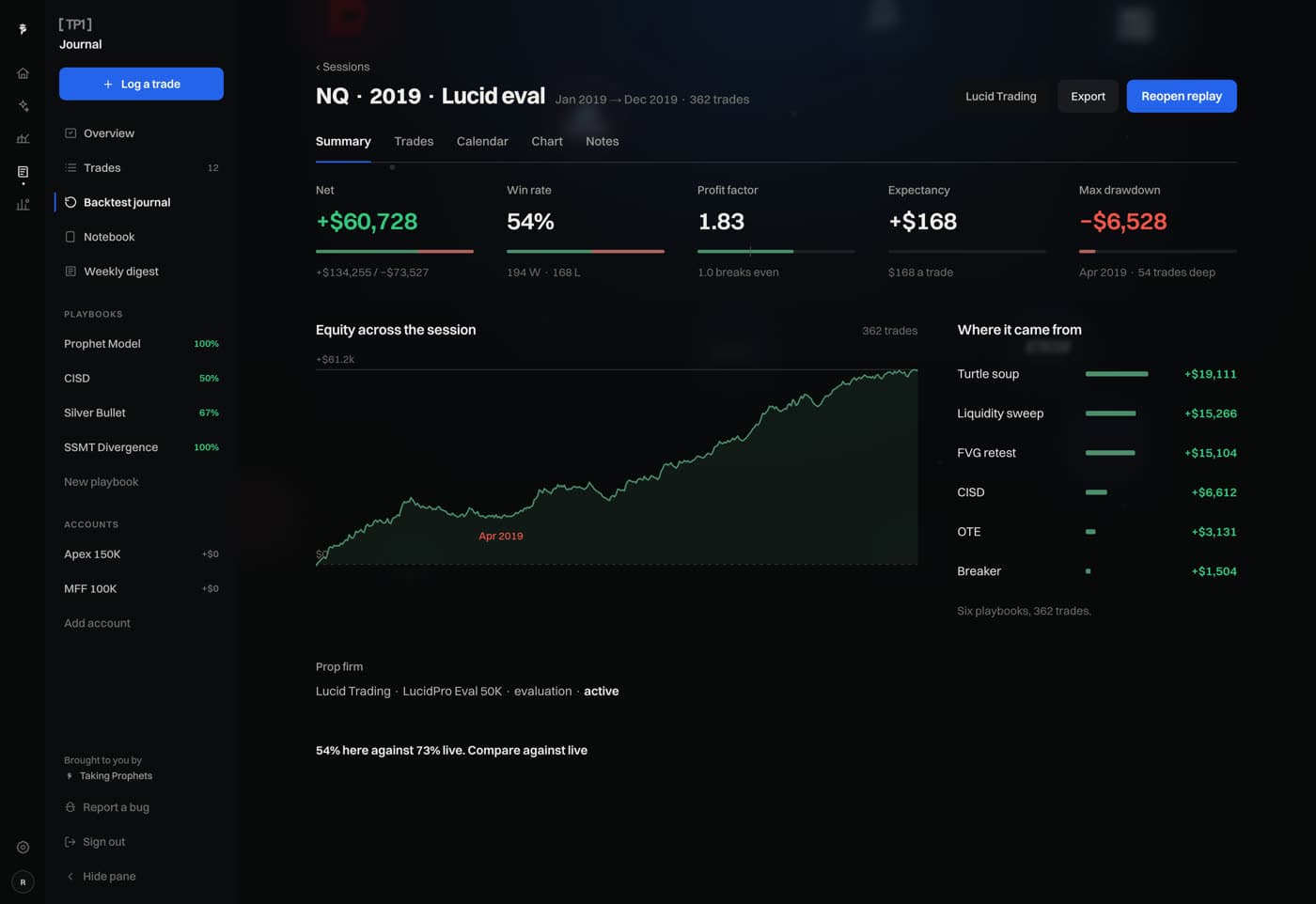The height and width of the screenshot is (904, 1316).
Task: Click the Win rate win/loss bar
Action: click(586, 251)
